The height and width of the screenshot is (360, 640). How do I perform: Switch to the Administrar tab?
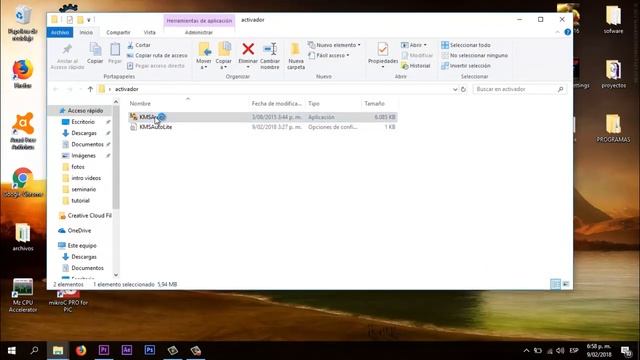point(199,32)
